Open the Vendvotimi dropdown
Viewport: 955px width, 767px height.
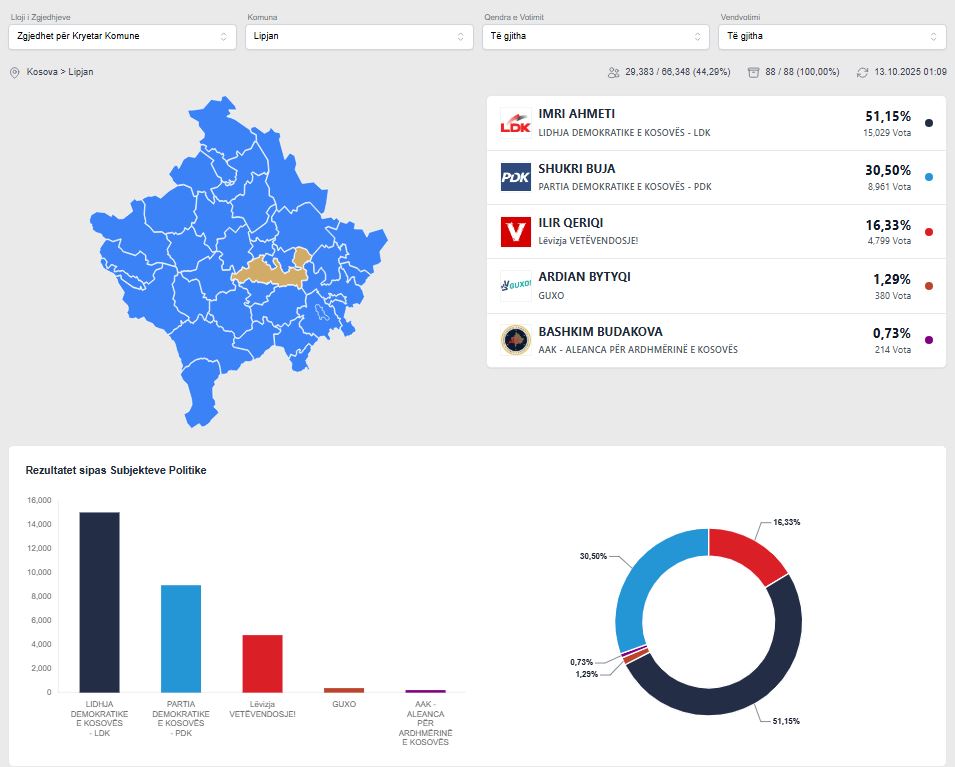[832, 37]
